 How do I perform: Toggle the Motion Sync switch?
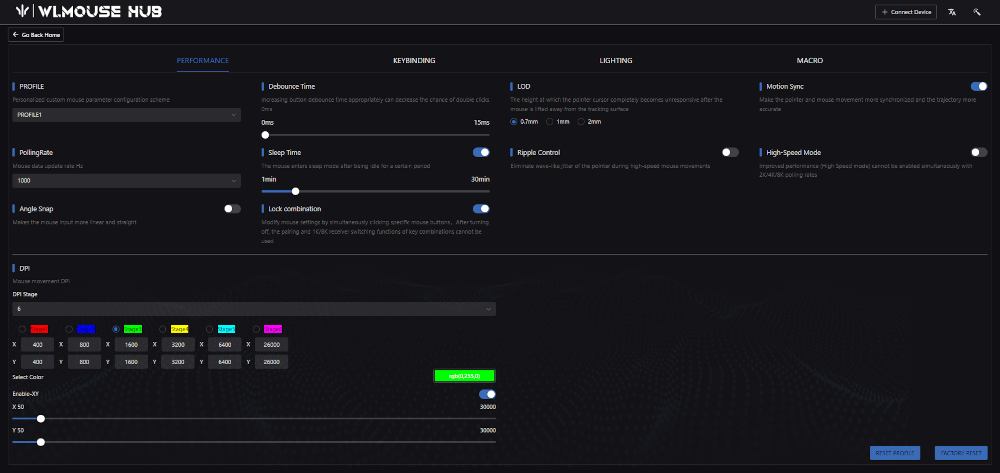979,87
